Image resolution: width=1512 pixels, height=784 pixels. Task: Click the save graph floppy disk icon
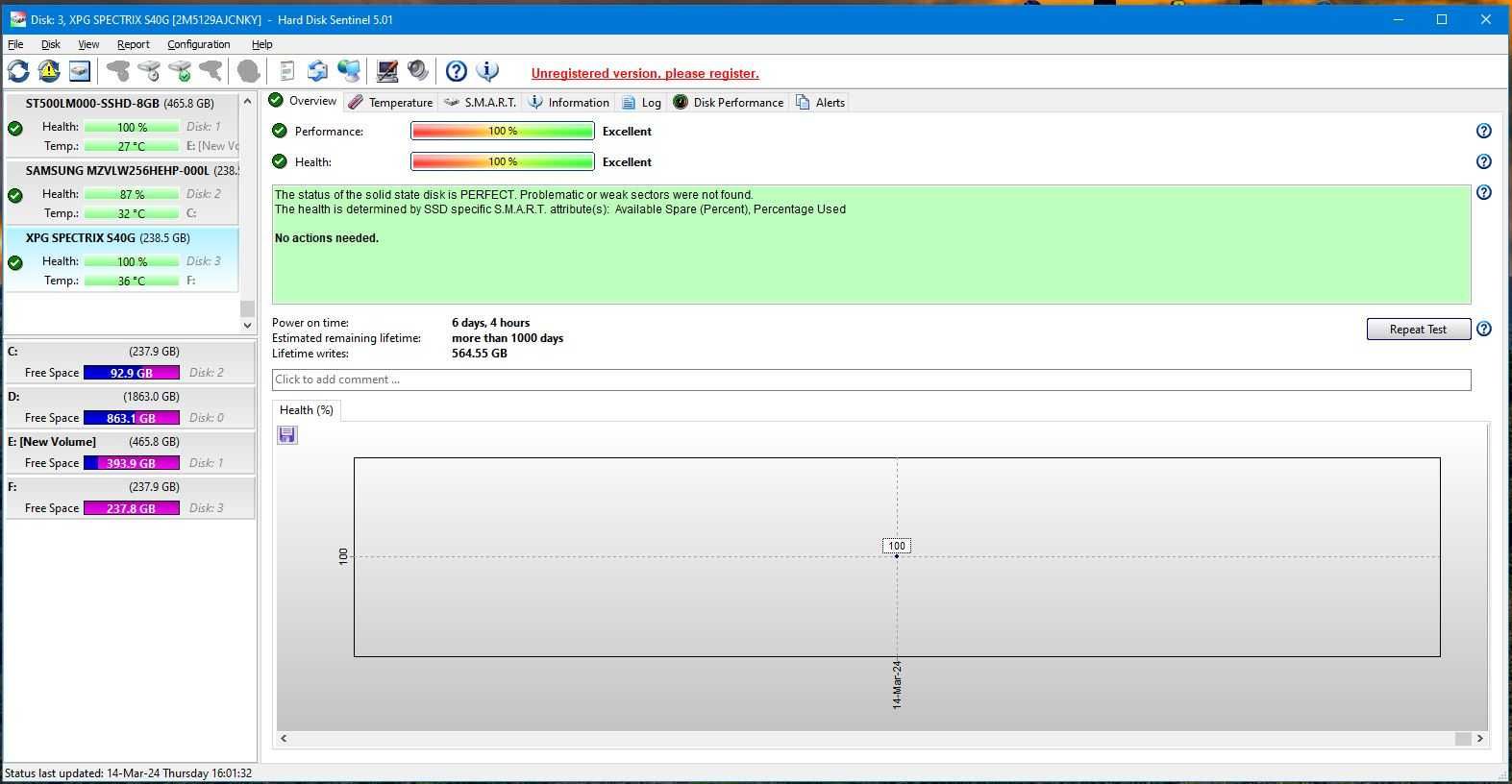(x=287, y=435)
